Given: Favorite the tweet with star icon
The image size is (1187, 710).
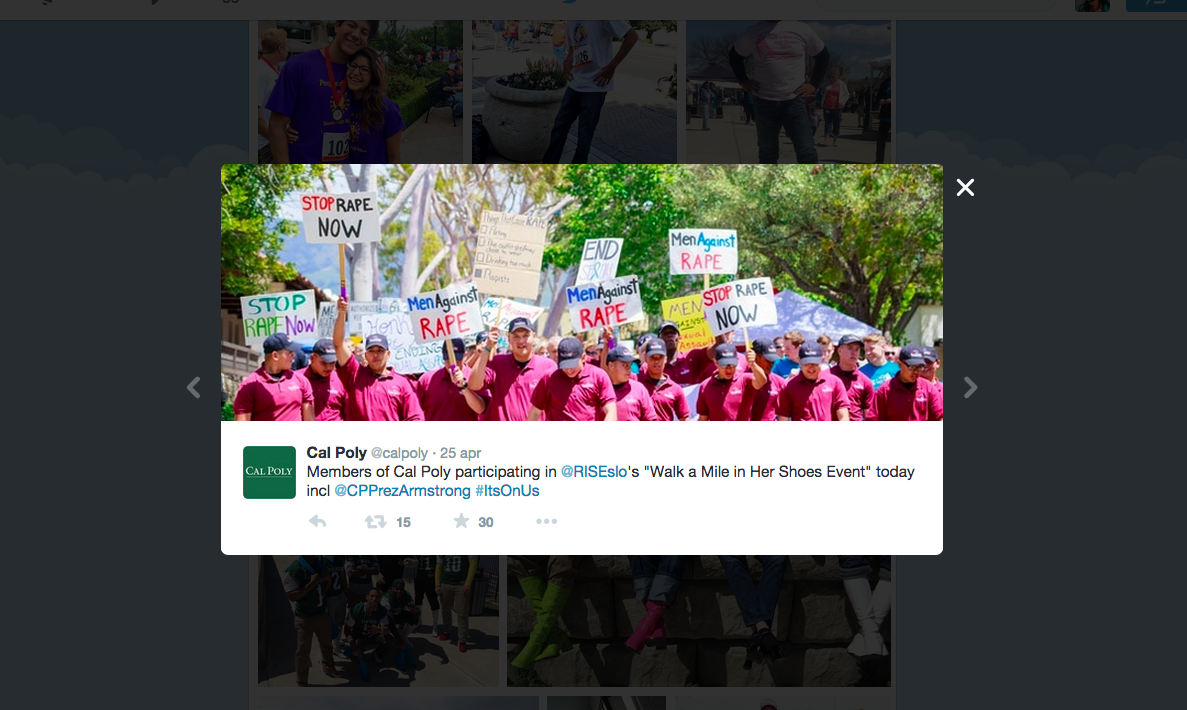Looking at the screenshot, I should 461,521.
